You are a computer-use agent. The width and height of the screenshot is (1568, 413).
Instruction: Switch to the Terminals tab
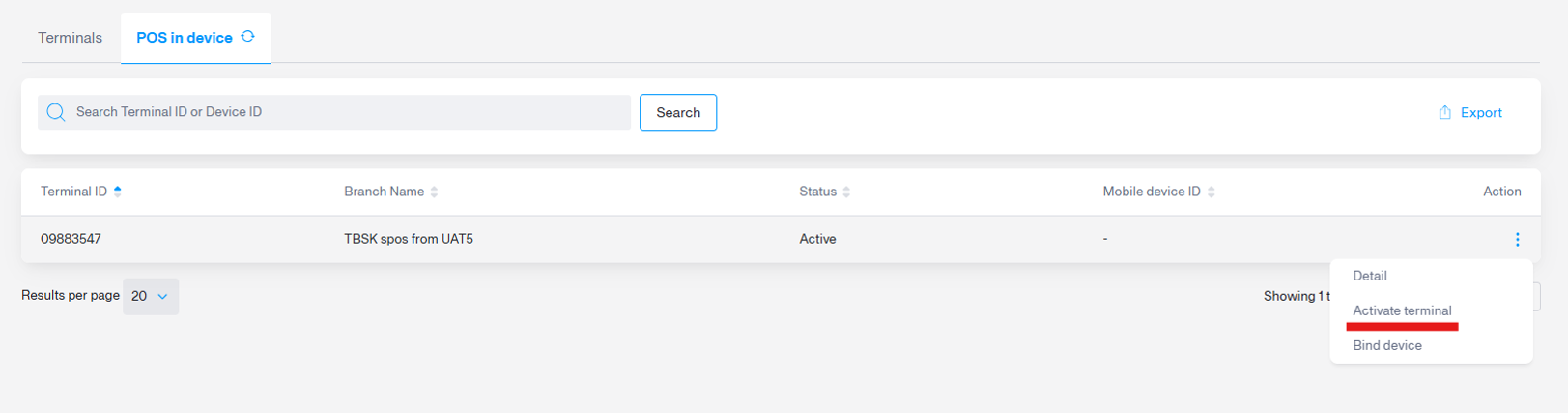[x=70, y=38]
